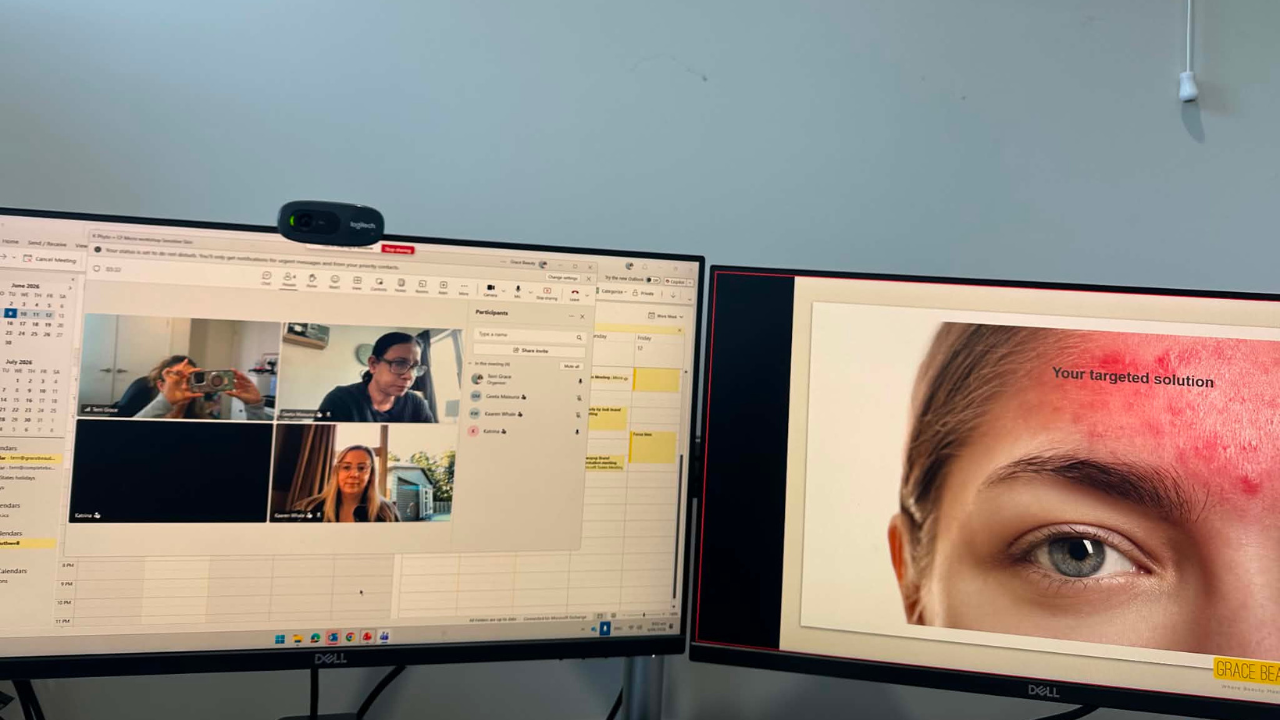Image resolution: width=1280 pixels, height=720 pixels.
Task: Open View layout options in Teams
Action: (x=357, y=282)
